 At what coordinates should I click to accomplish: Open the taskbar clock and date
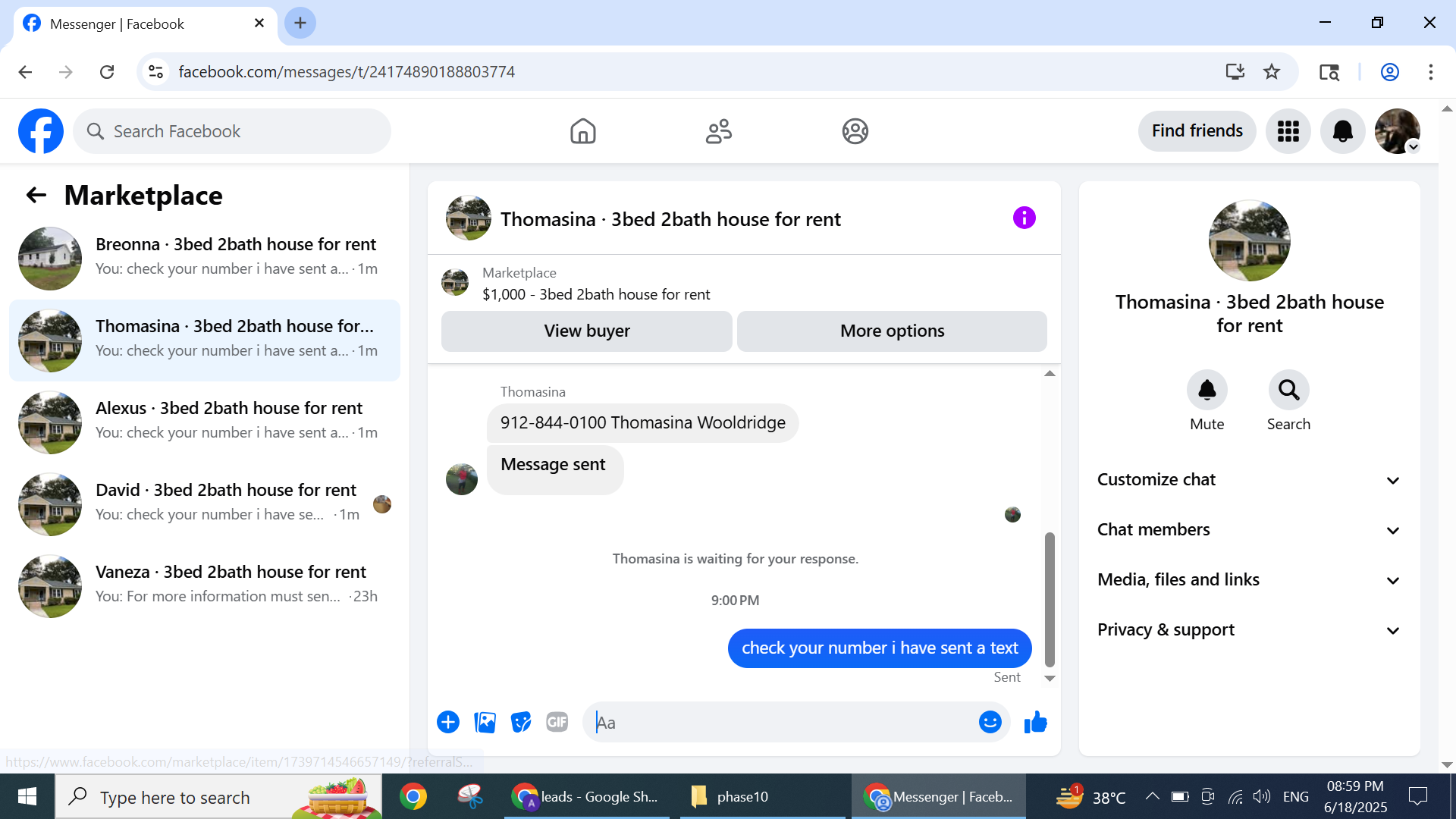[x=1355, y=797]
